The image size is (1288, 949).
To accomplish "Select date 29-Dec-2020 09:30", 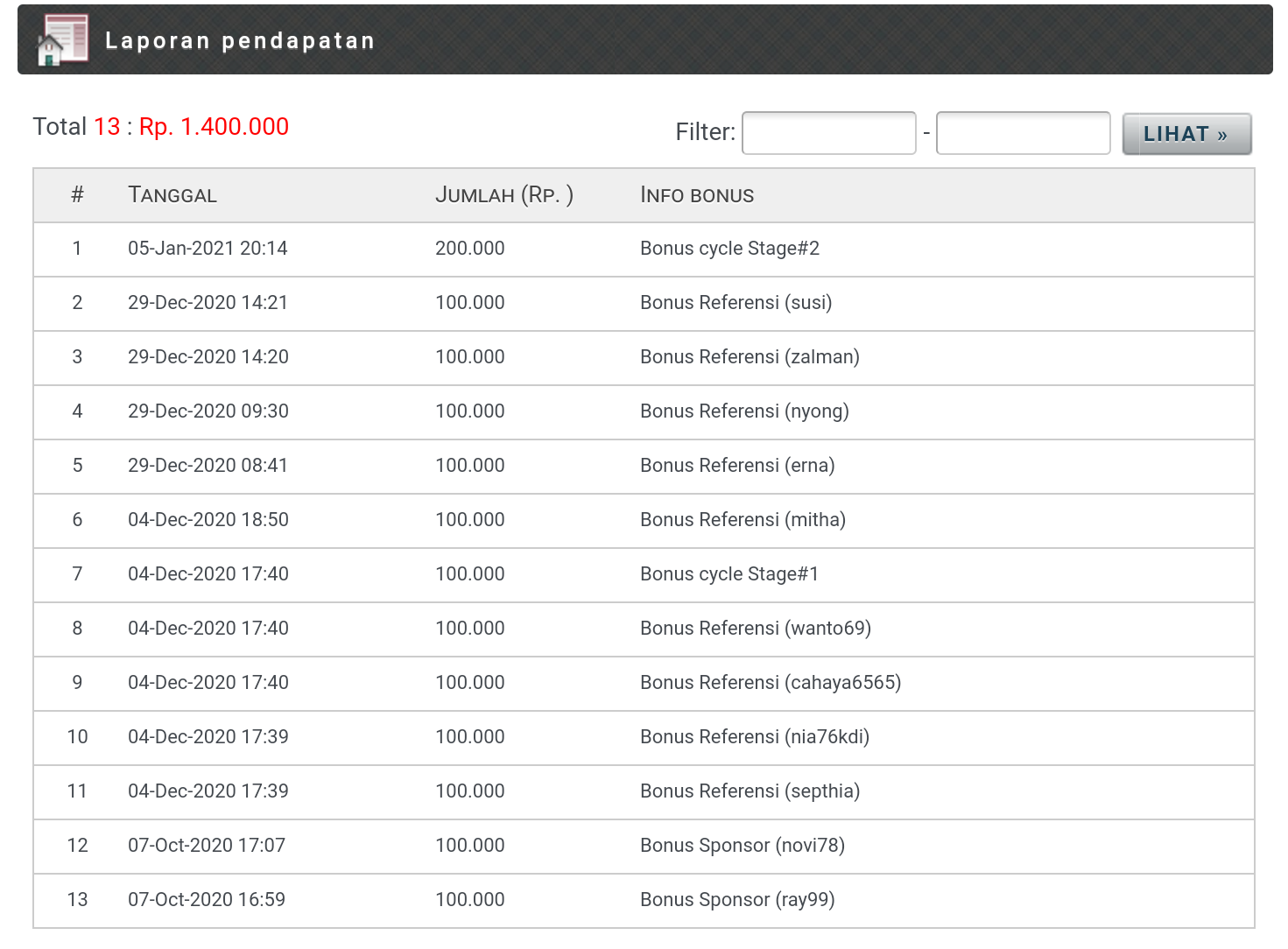I will pyautogui.click(x=208, y=411).
